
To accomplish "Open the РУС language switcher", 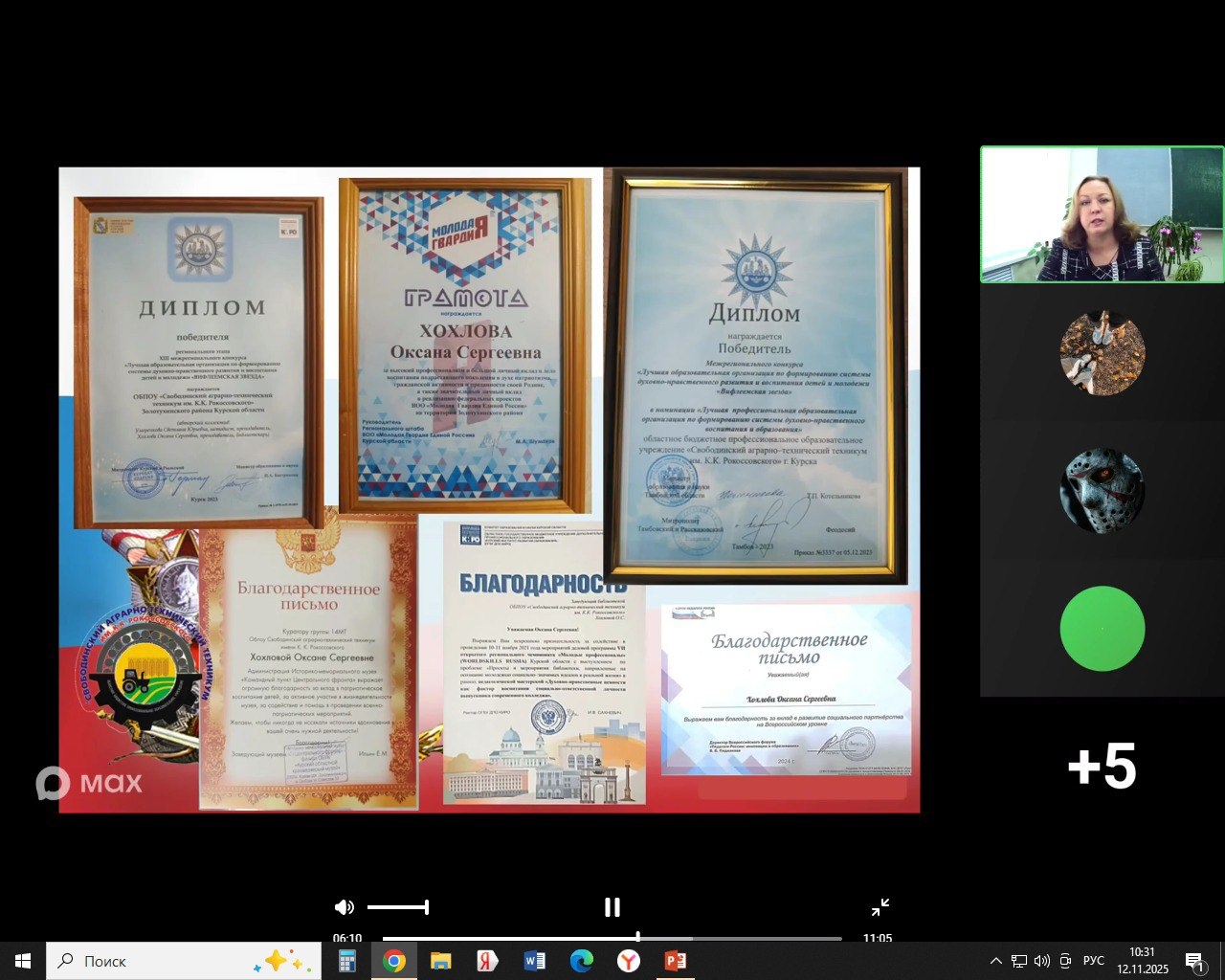I will tap(1093, 961).
